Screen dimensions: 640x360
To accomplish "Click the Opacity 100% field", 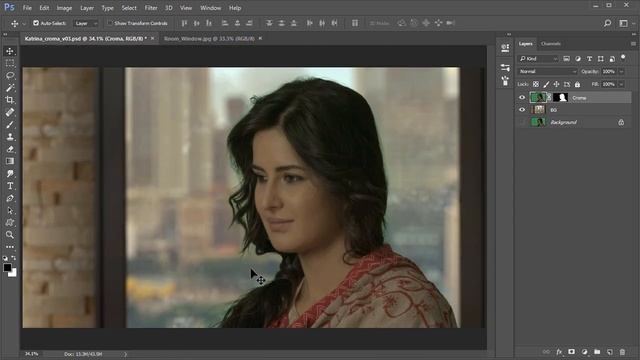I will (609, 71).
